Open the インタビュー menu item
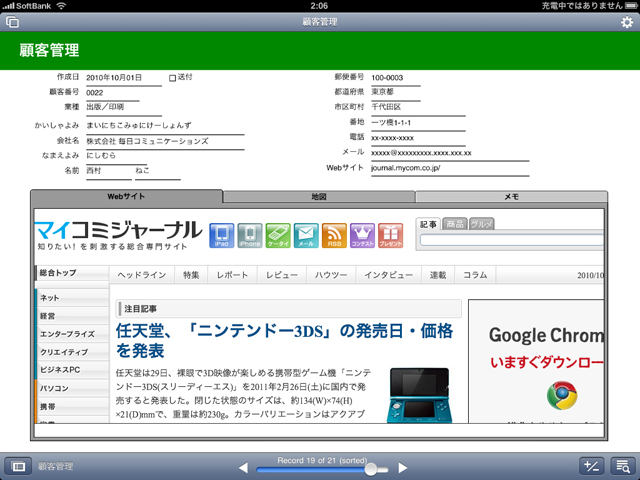Screen dimensions: 640x480 (x=389, y=275)
